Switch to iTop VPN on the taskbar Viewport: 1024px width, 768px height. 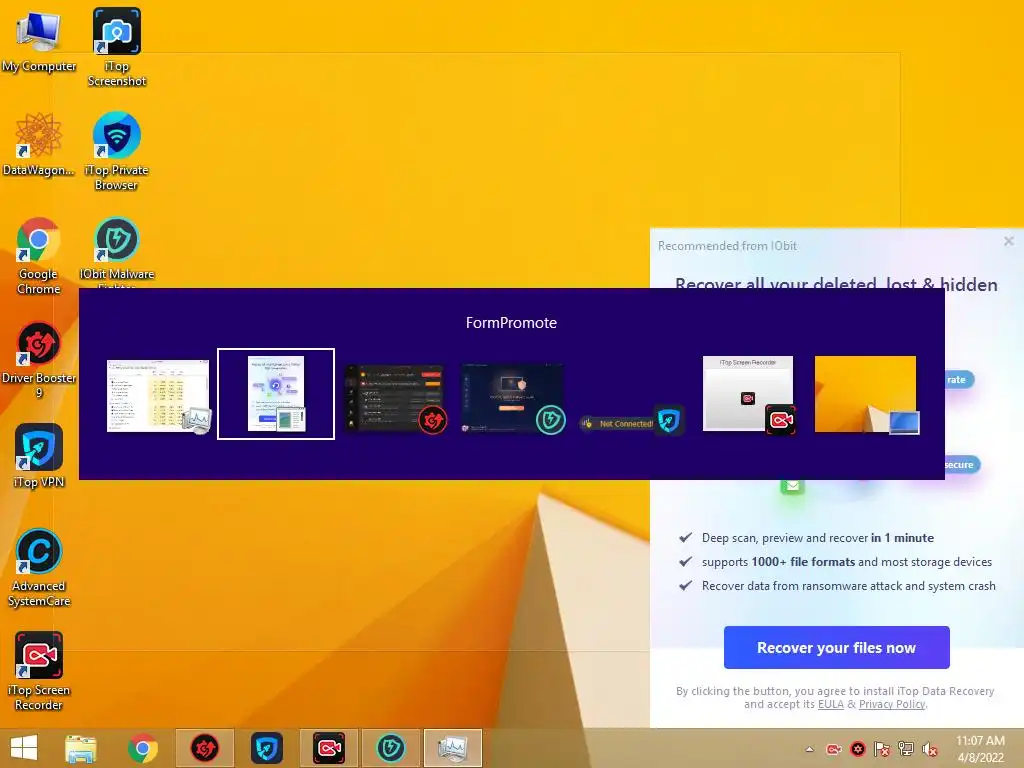[266, 748]
